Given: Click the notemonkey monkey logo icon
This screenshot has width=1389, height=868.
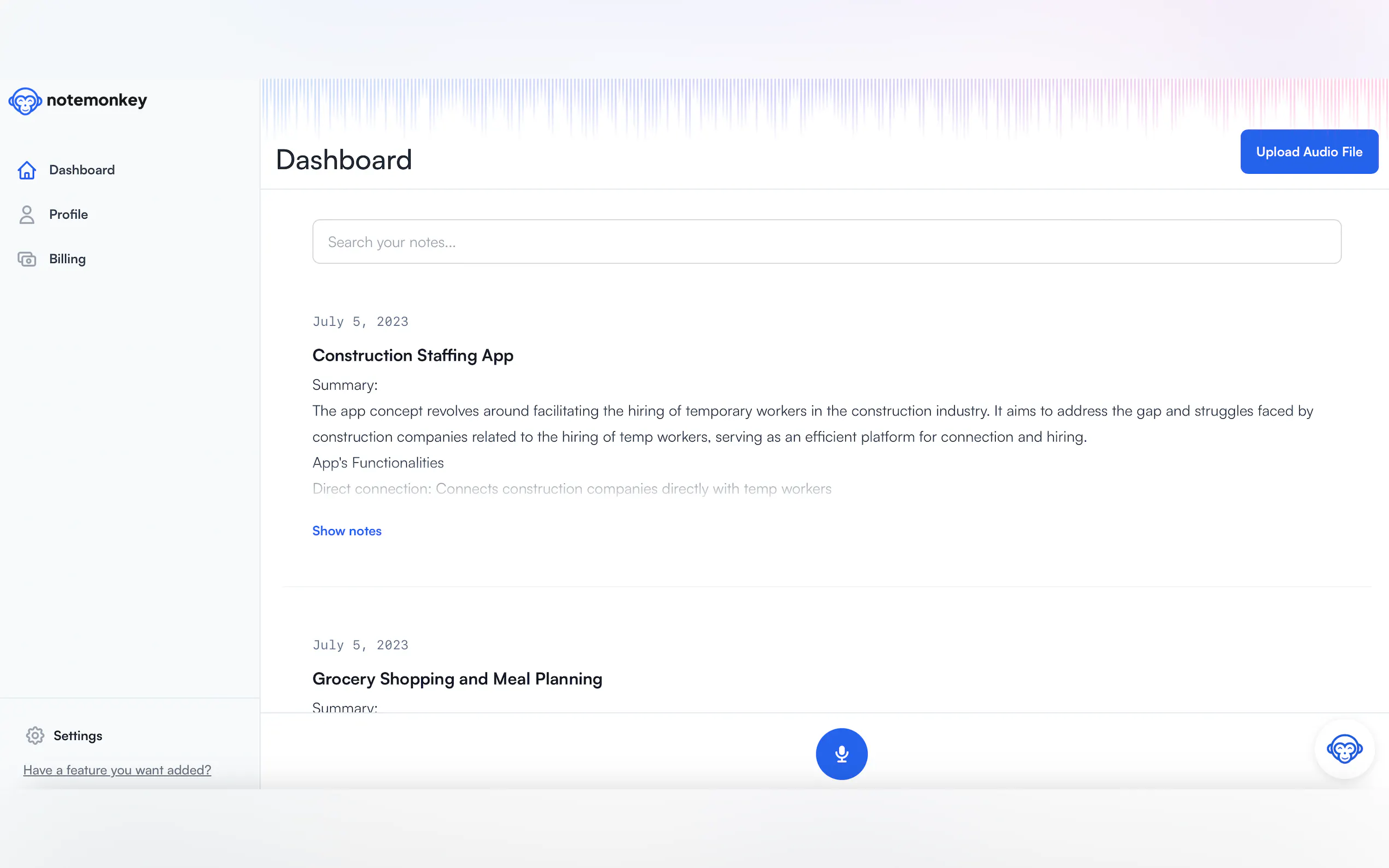Looking at the screenshot, I should [x=25, y=101].
